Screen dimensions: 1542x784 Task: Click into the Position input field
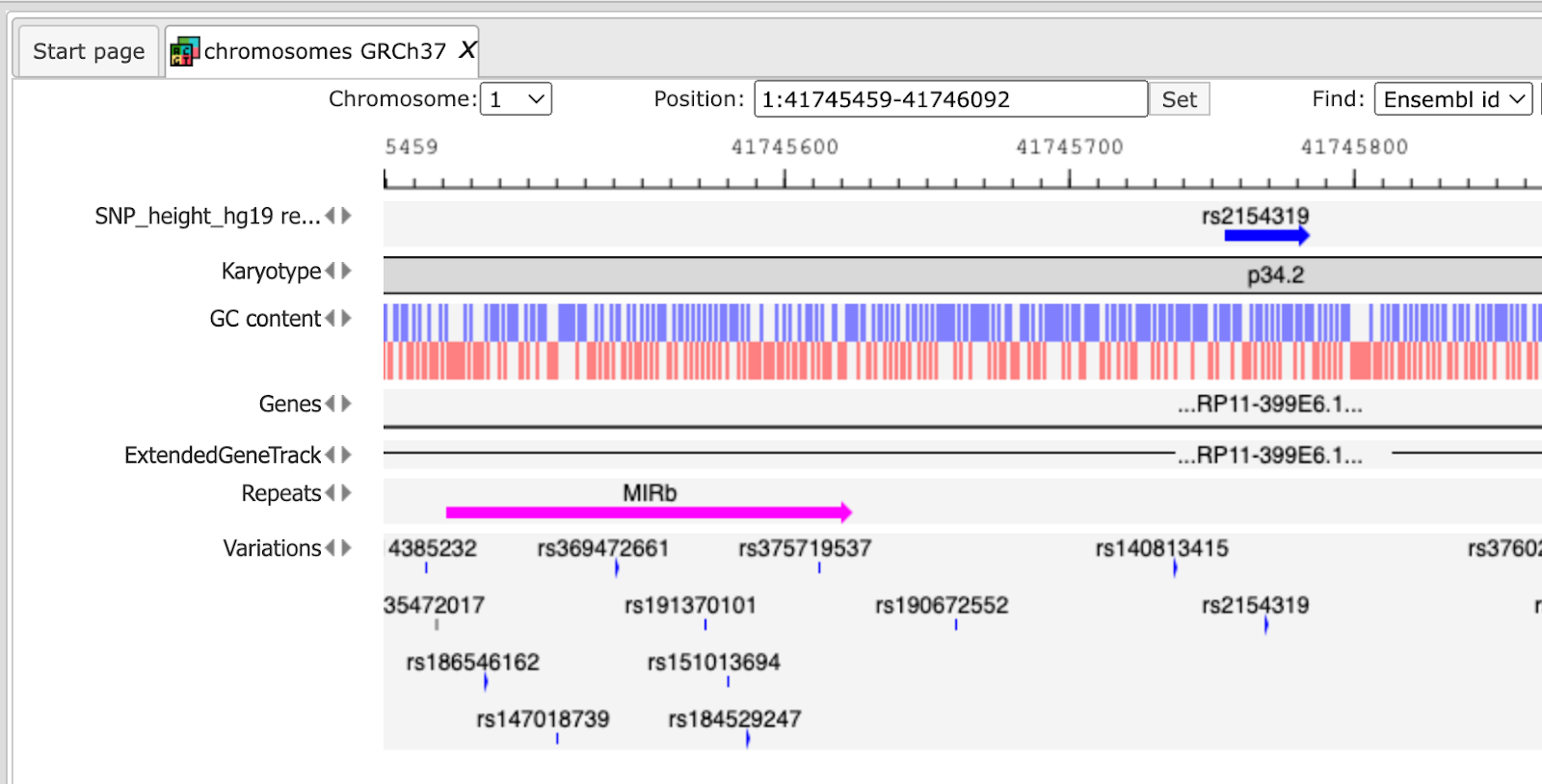click(950, 99)
